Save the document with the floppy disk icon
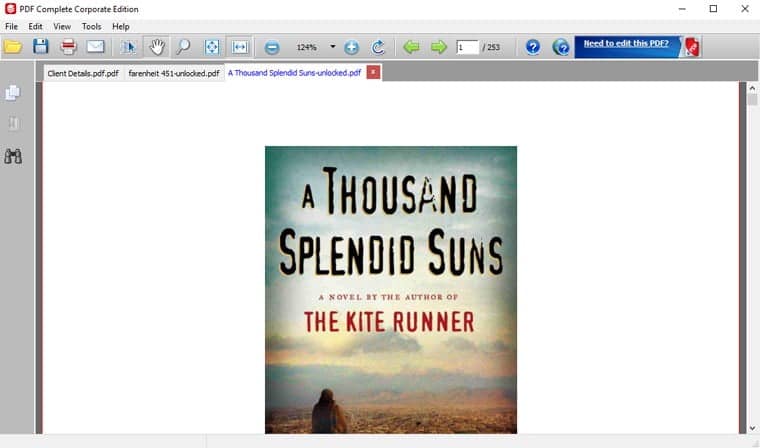This screenshot has width=760, height=448. tap(41, 47)
